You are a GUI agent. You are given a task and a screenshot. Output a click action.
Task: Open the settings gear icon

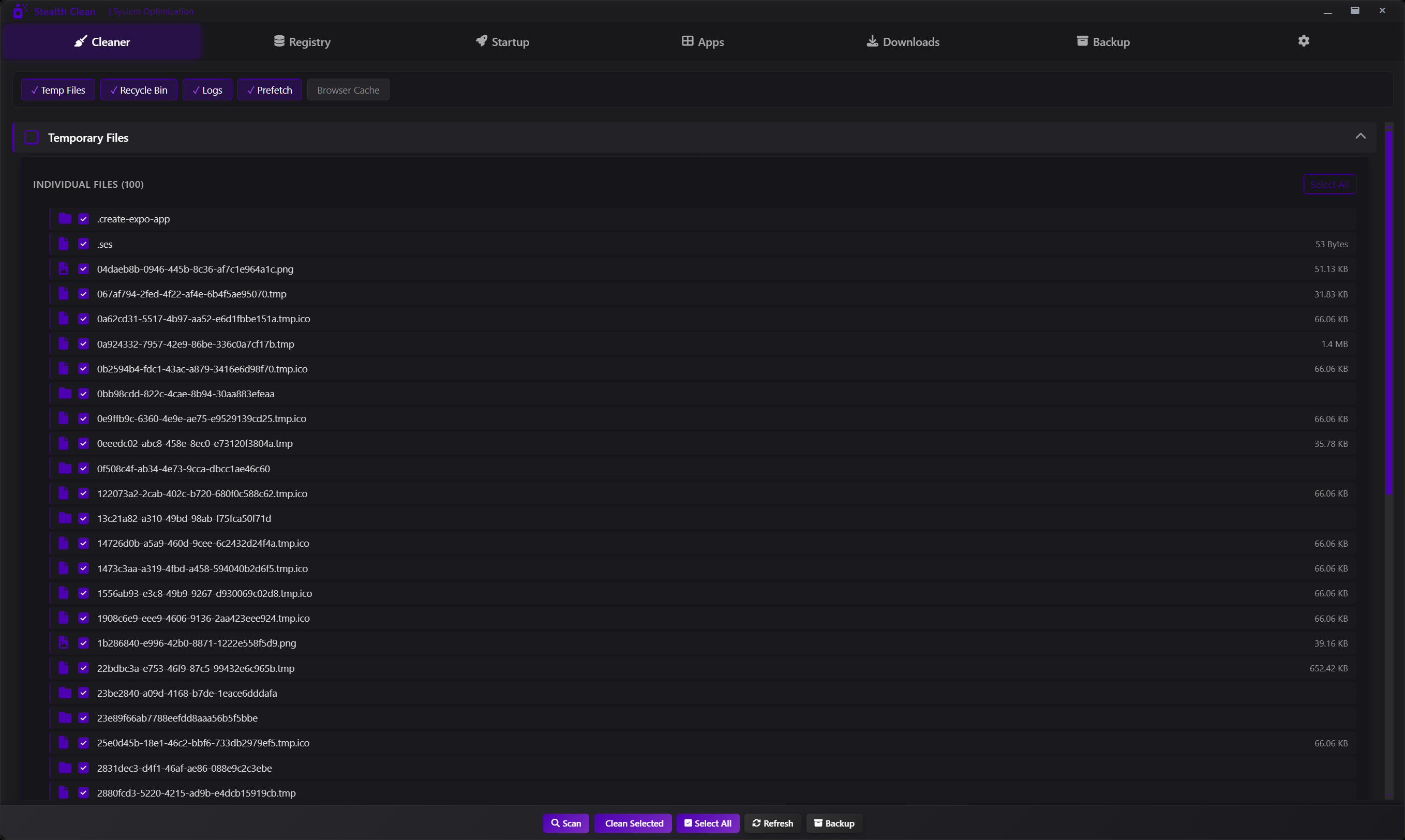[x=1303, y=41]
